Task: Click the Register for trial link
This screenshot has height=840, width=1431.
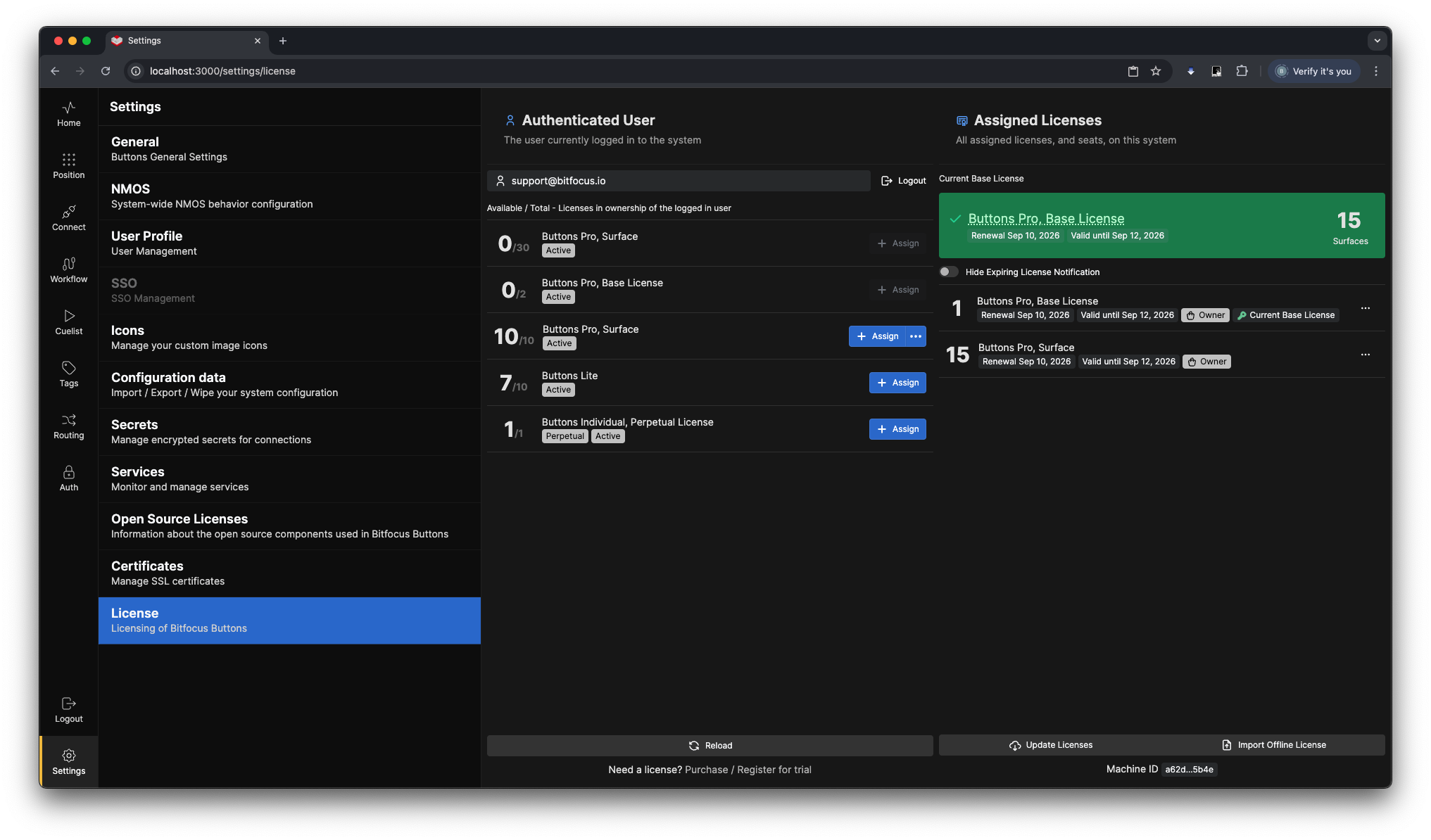Action: (774, 770)
